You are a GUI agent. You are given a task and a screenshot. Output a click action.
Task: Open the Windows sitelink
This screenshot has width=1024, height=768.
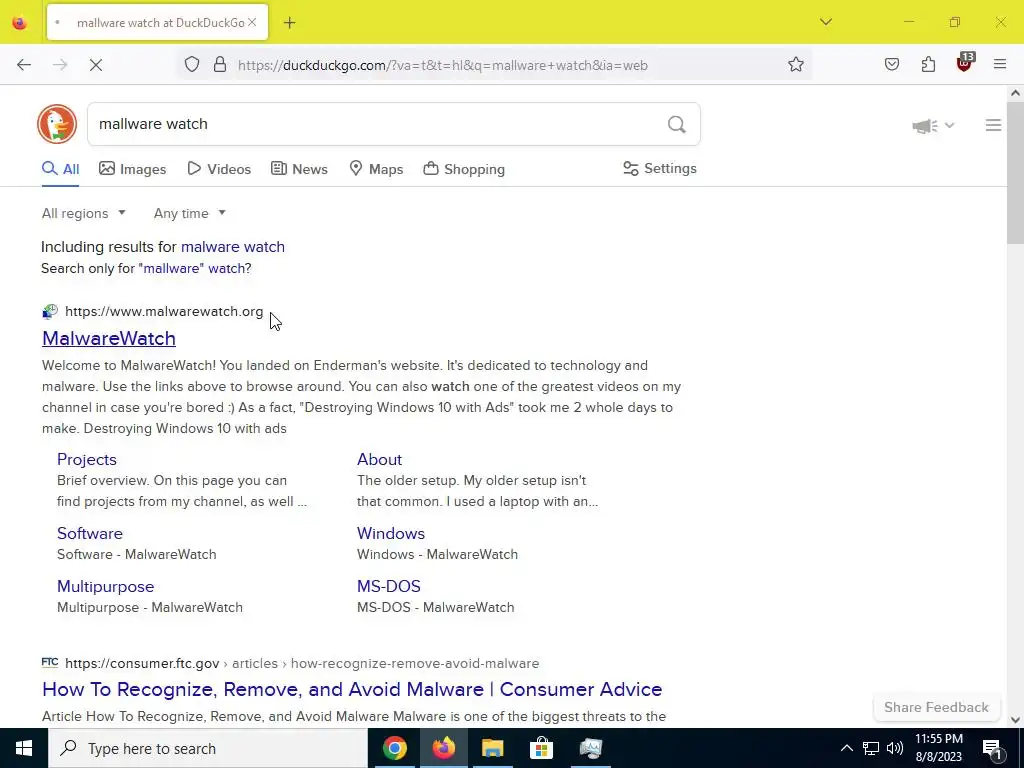pos(391,533)
